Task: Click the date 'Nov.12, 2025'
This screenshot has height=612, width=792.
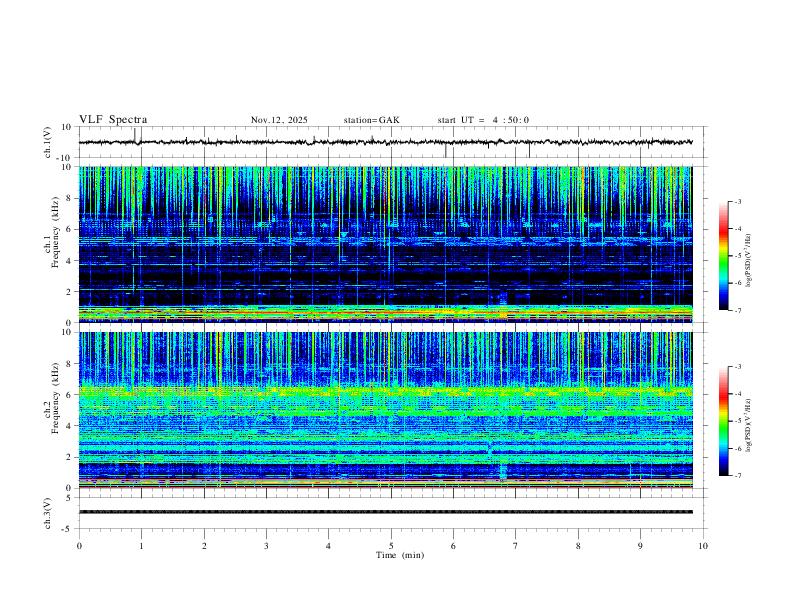Action: (279, 120)
